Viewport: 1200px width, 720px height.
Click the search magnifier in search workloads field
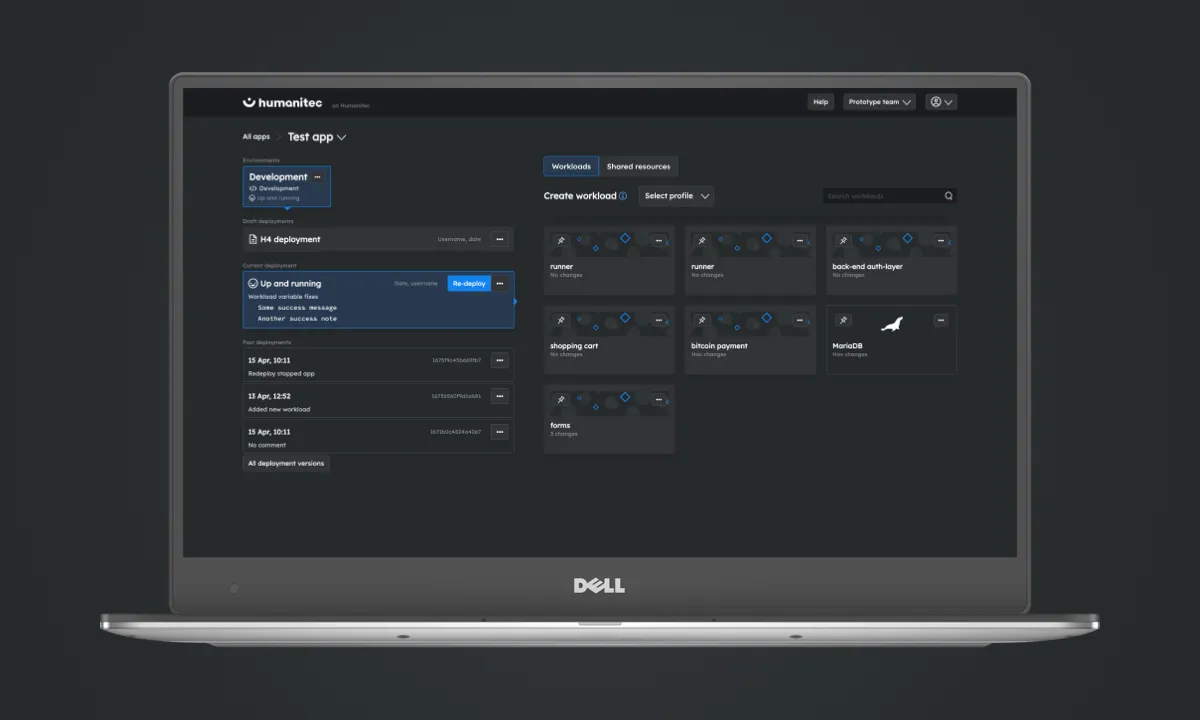pos(948,196)
